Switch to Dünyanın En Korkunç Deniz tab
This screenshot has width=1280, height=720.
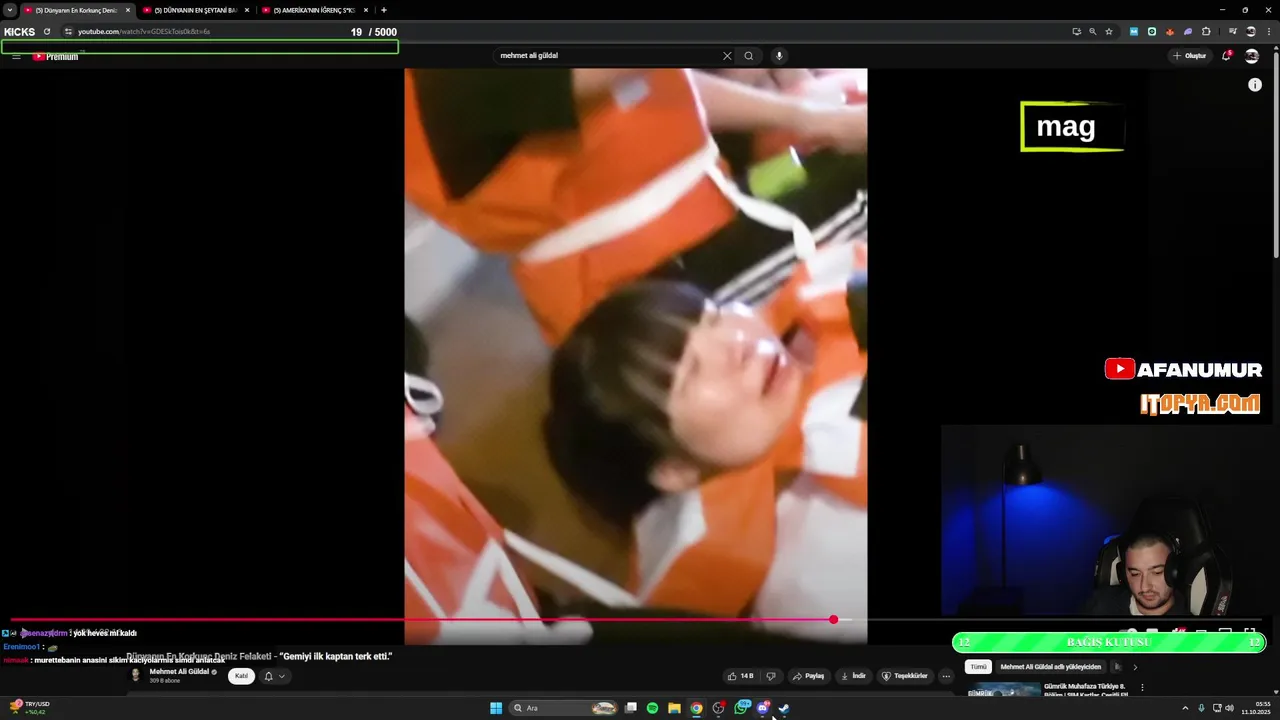tap(76, 10)
